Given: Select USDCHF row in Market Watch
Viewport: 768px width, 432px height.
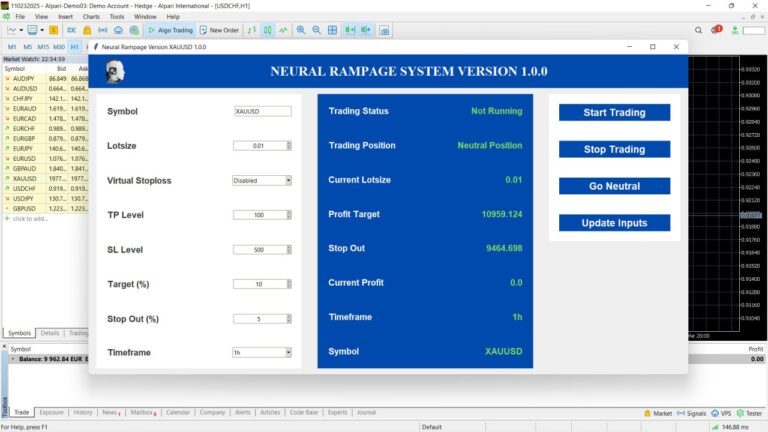Looking at the screenshot, I should 46,189.
